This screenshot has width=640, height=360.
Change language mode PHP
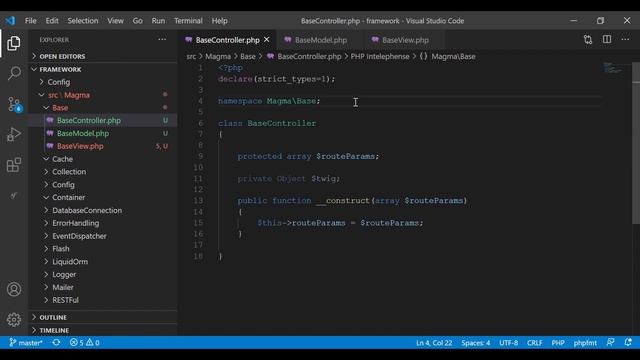point(558,342)
